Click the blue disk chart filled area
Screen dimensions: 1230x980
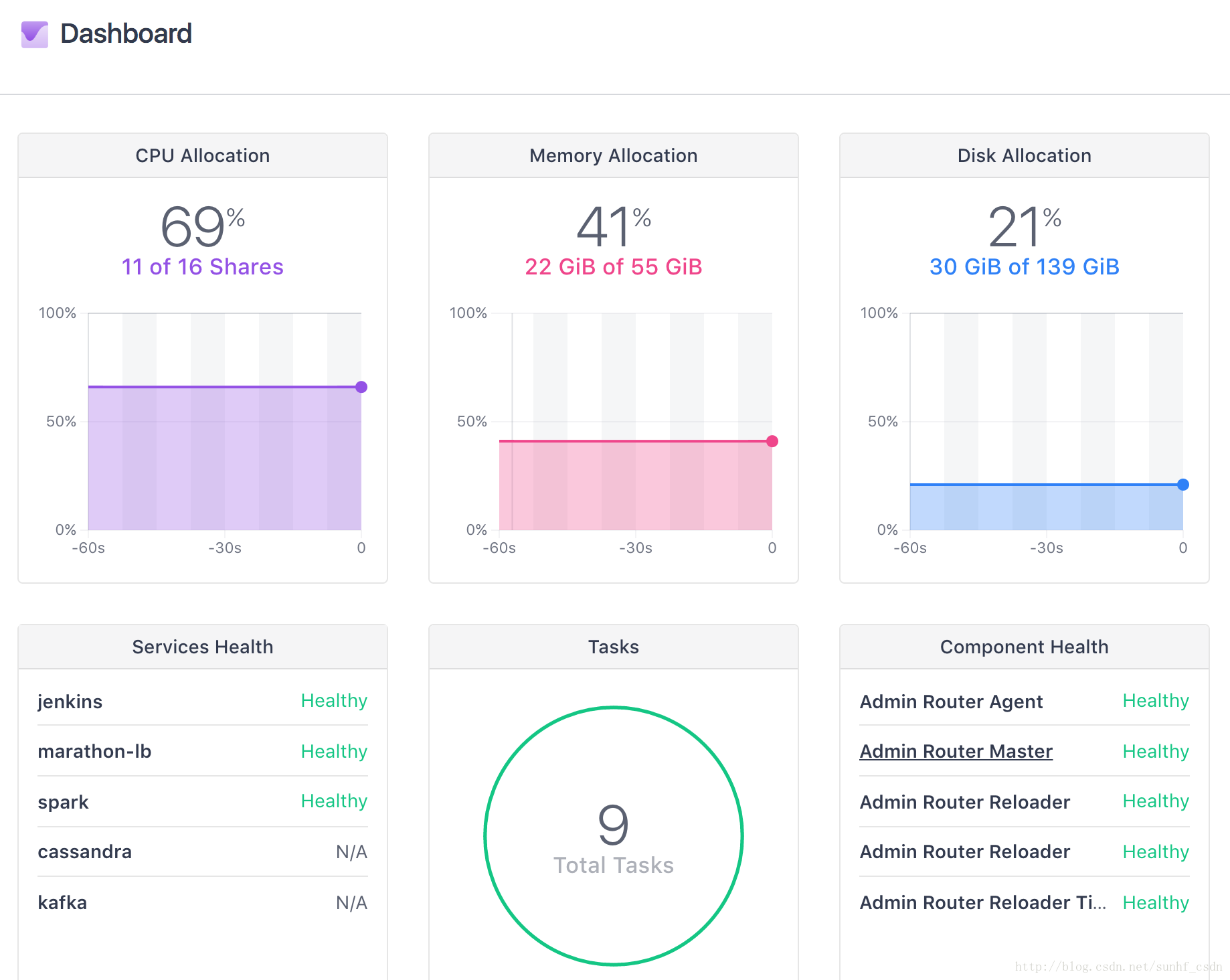point(1047,507)
